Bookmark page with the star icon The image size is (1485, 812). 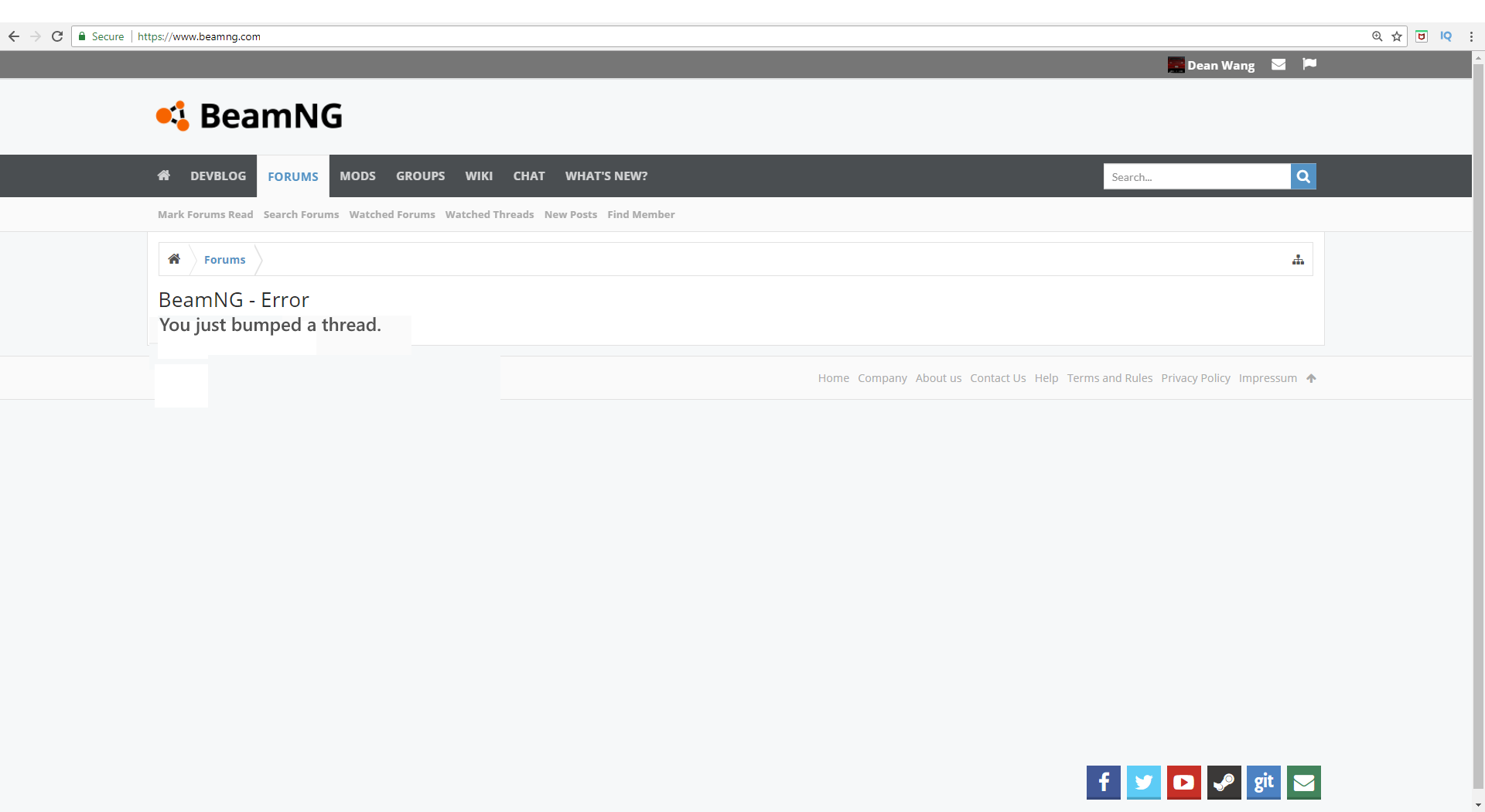[1397, 36]
